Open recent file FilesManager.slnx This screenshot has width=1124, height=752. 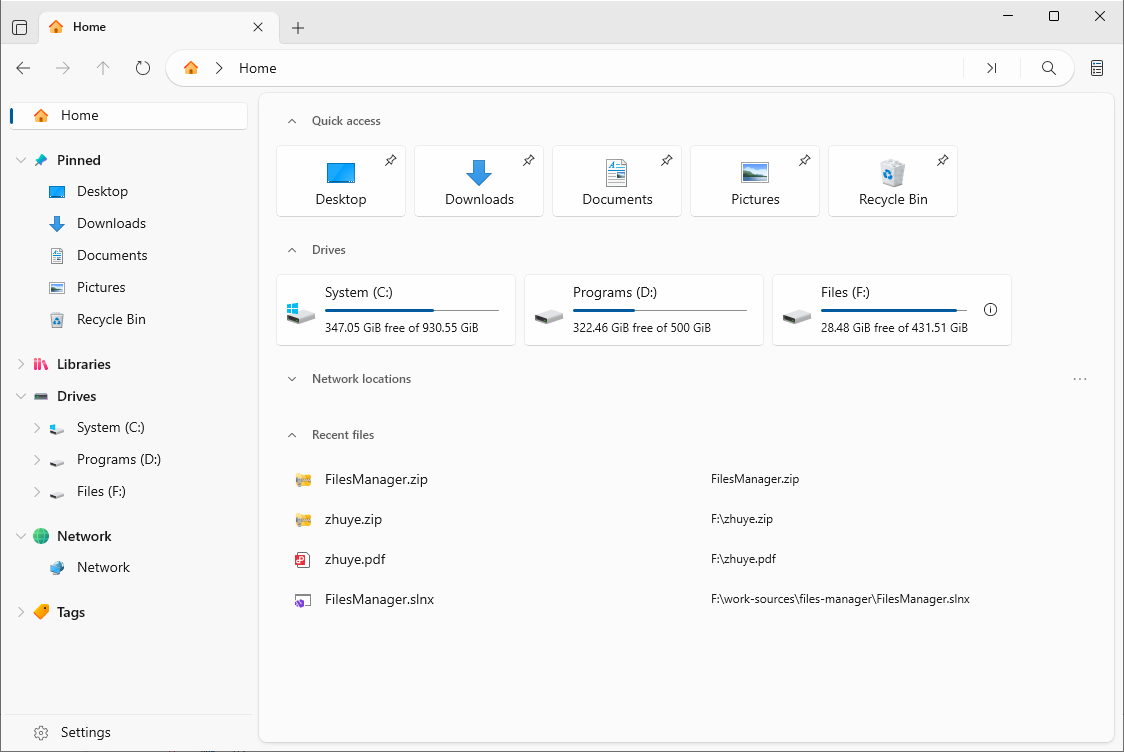[x=379, y=600]
